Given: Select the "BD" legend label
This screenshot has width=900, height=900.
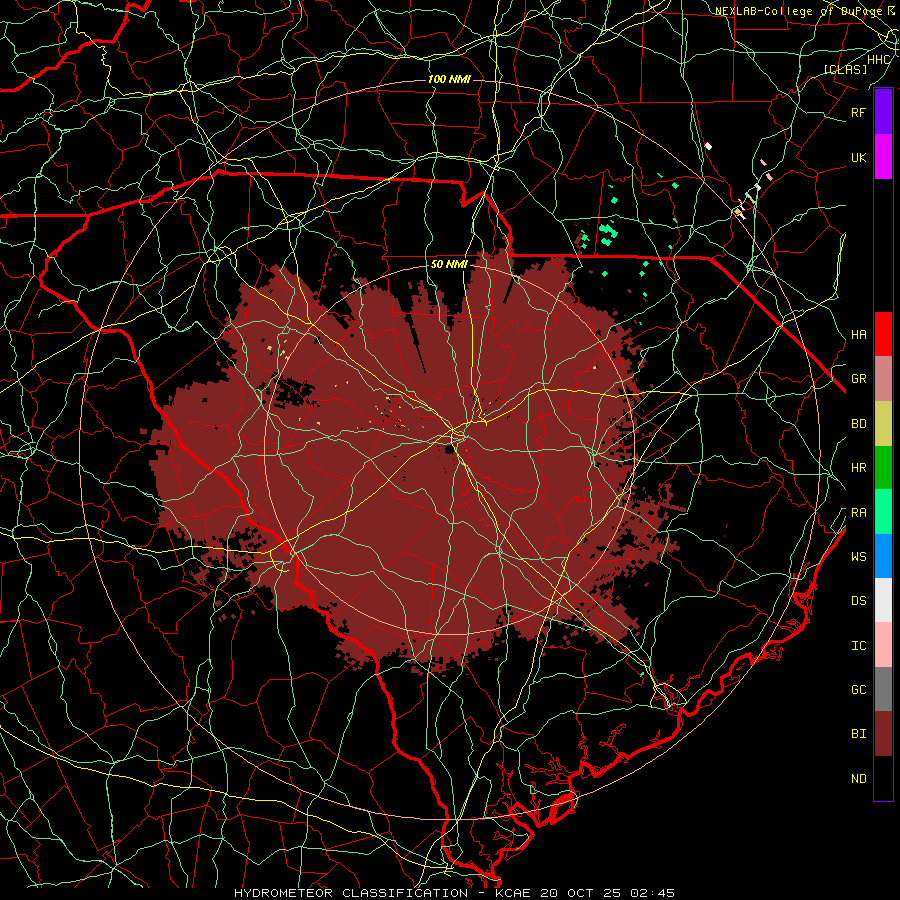Looking at the screenshot, I should pos(858,424).
